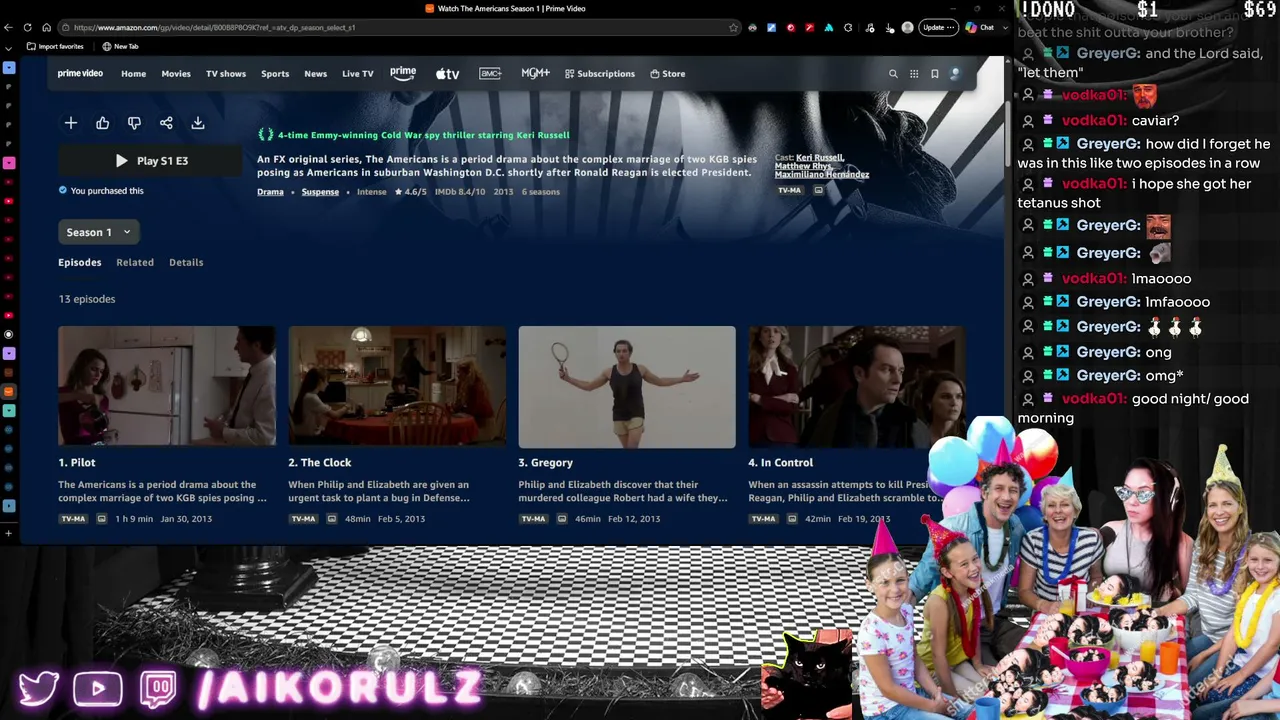Open the Live TV menu item
This screenshot has width=1280, height=720.
(357, 74)
